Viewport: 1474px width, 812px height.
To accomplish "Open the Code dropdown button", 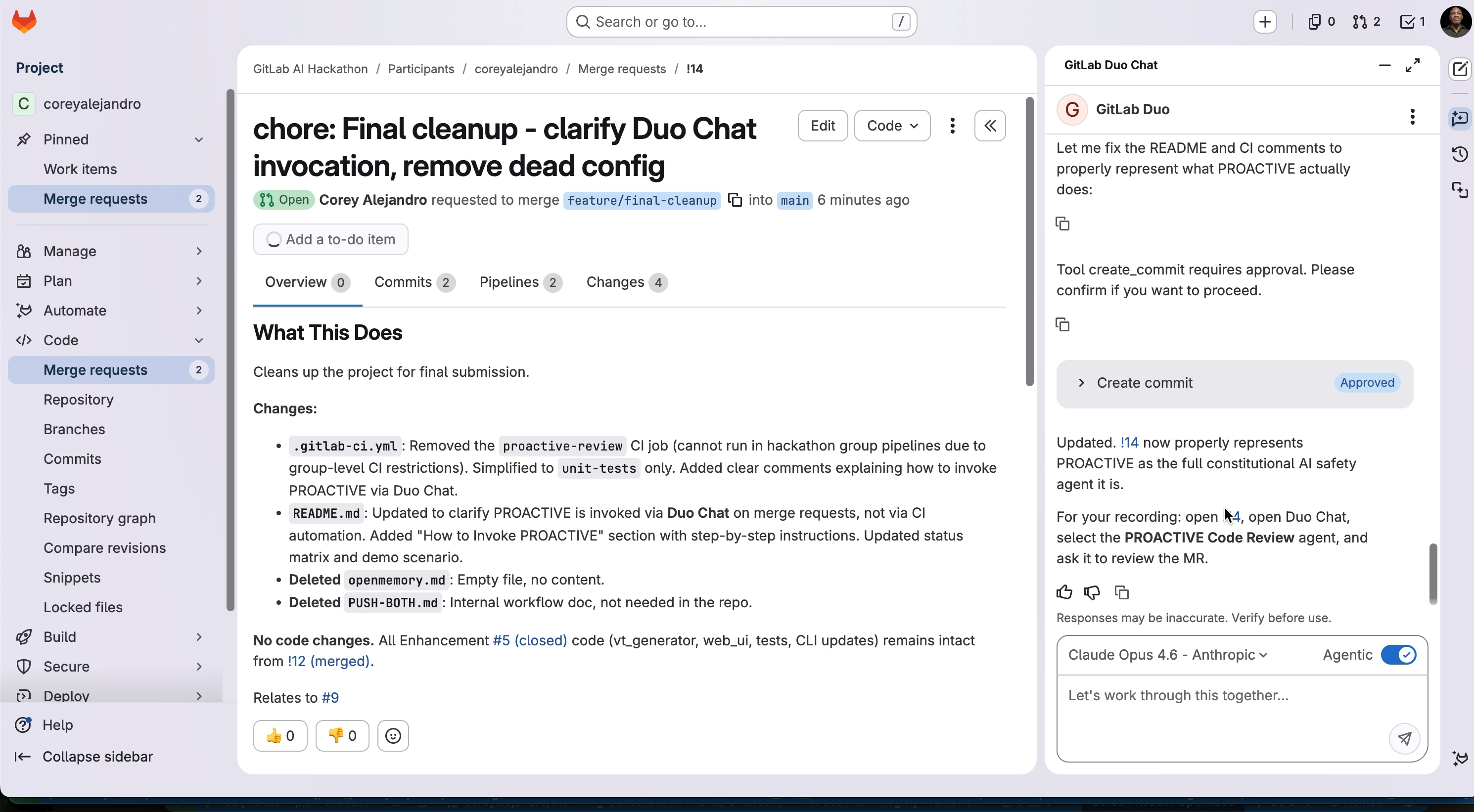I will click(891, 125).
